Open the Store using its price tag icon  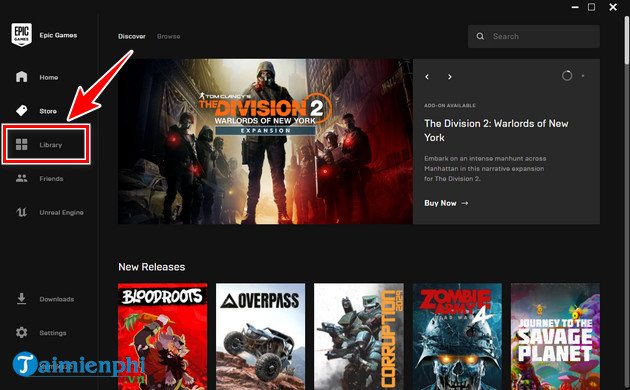pos(21,110)
